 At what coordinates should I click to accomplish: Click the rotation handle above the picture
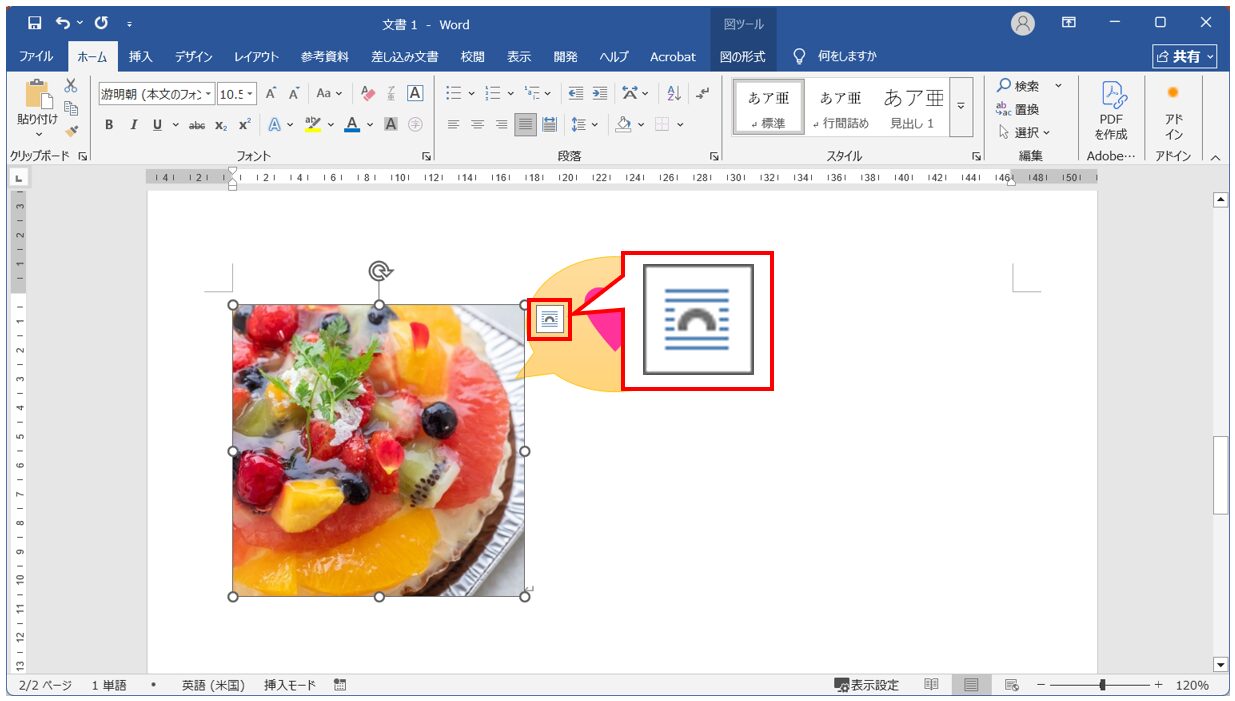[379, 271]
